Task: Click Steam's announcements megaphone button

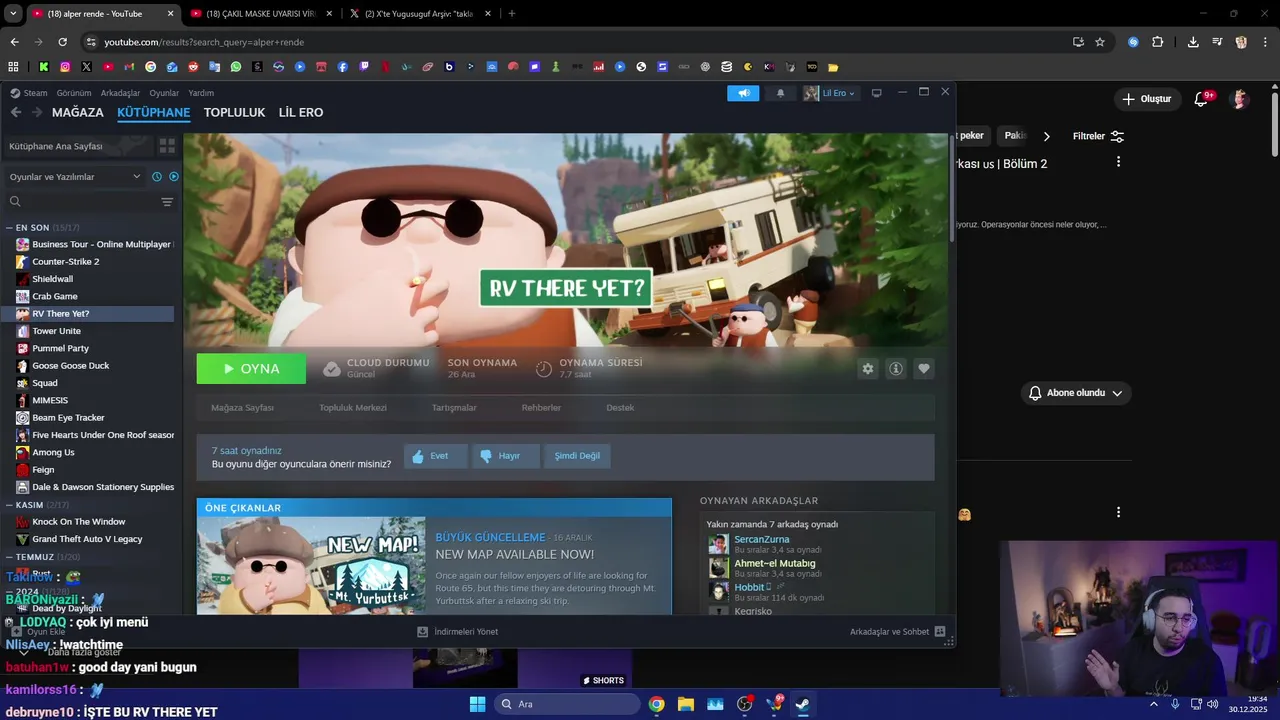Action: 743,93
